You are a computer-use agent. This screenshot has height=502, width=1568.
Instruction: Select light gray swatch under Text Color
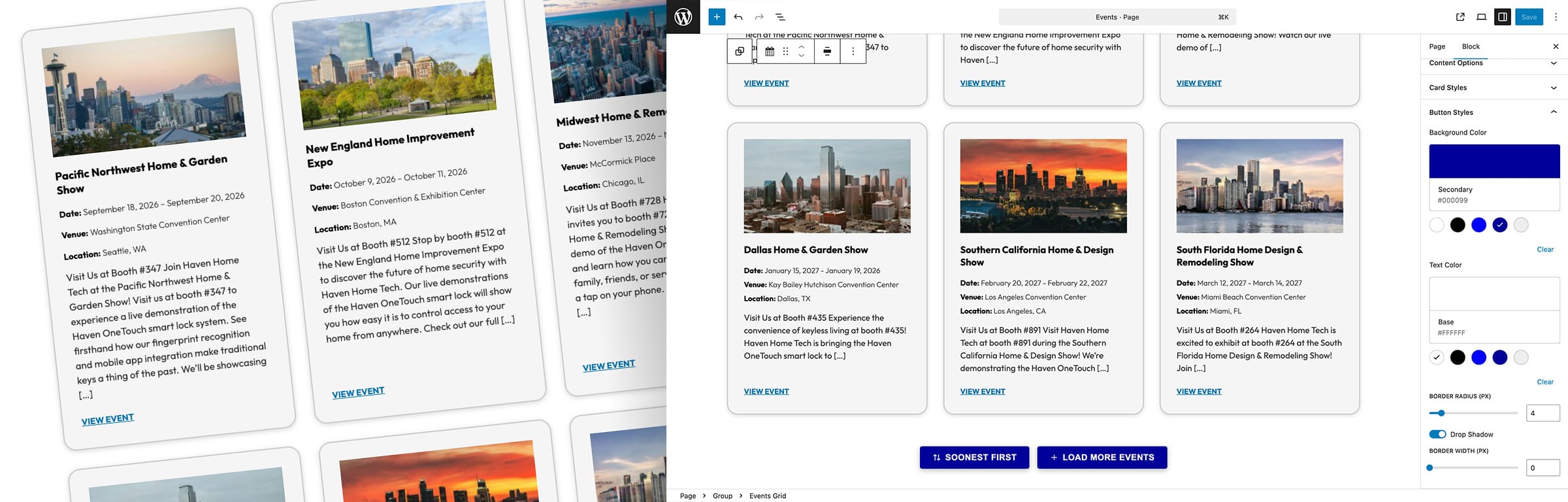(1521, 357)
